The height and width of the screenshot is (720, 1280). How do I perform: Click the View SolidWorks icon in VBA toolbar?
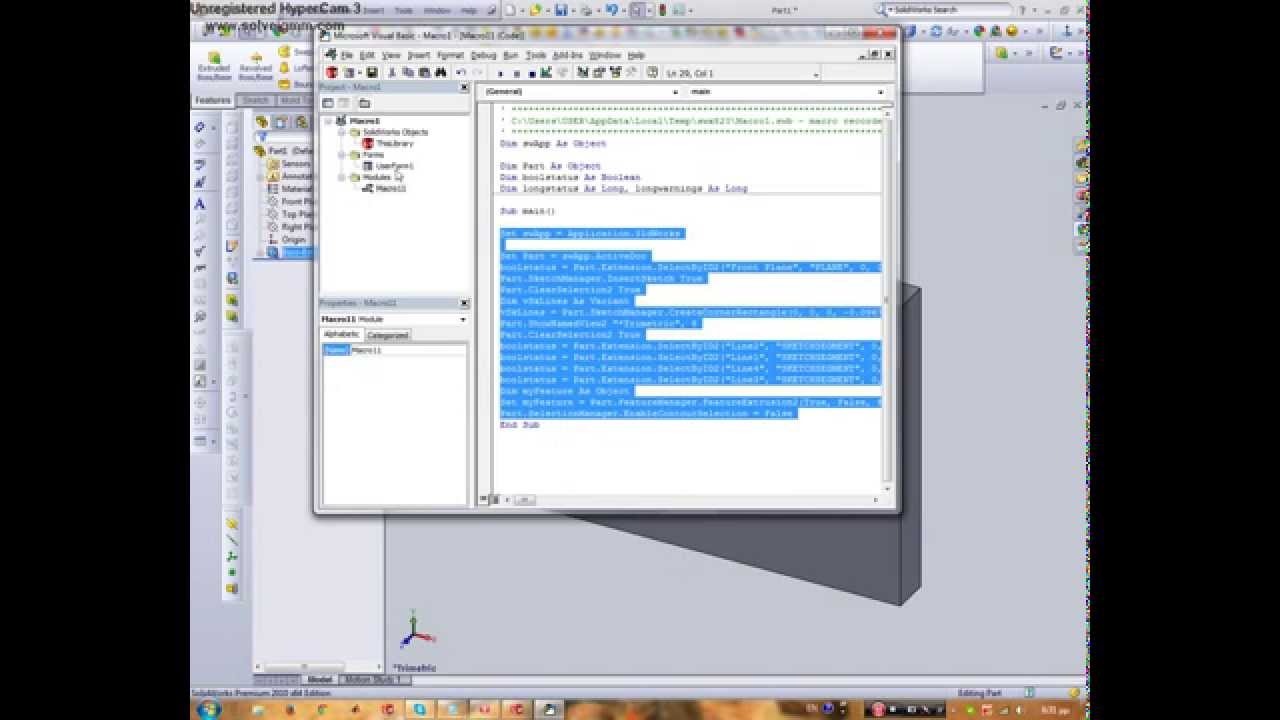tap(331, 73)
